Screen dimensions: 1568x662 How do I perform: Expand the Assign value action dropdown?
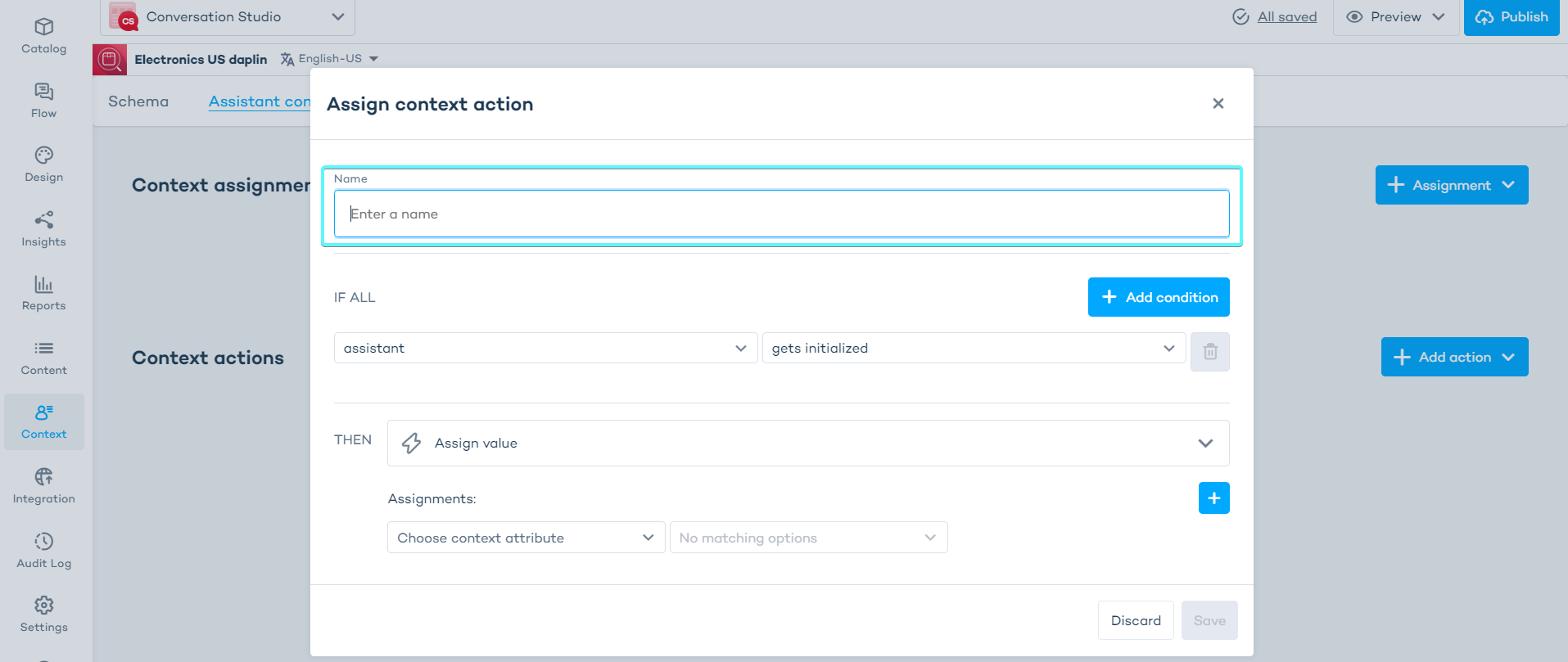pyautogui.click(x=807, y=443)
